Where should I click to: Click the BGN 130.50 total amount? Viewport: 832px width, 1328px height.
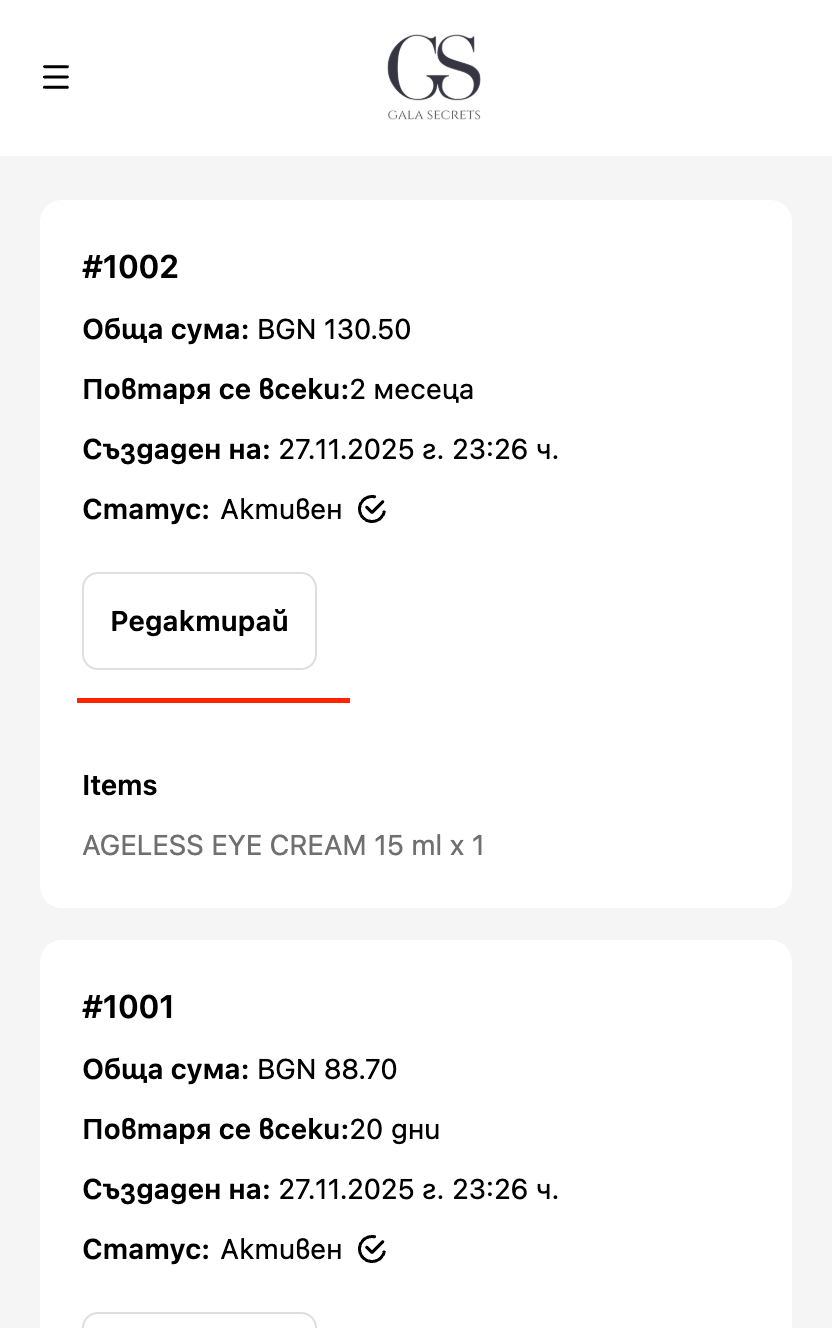pyautogui.click(x=334, y=330)
